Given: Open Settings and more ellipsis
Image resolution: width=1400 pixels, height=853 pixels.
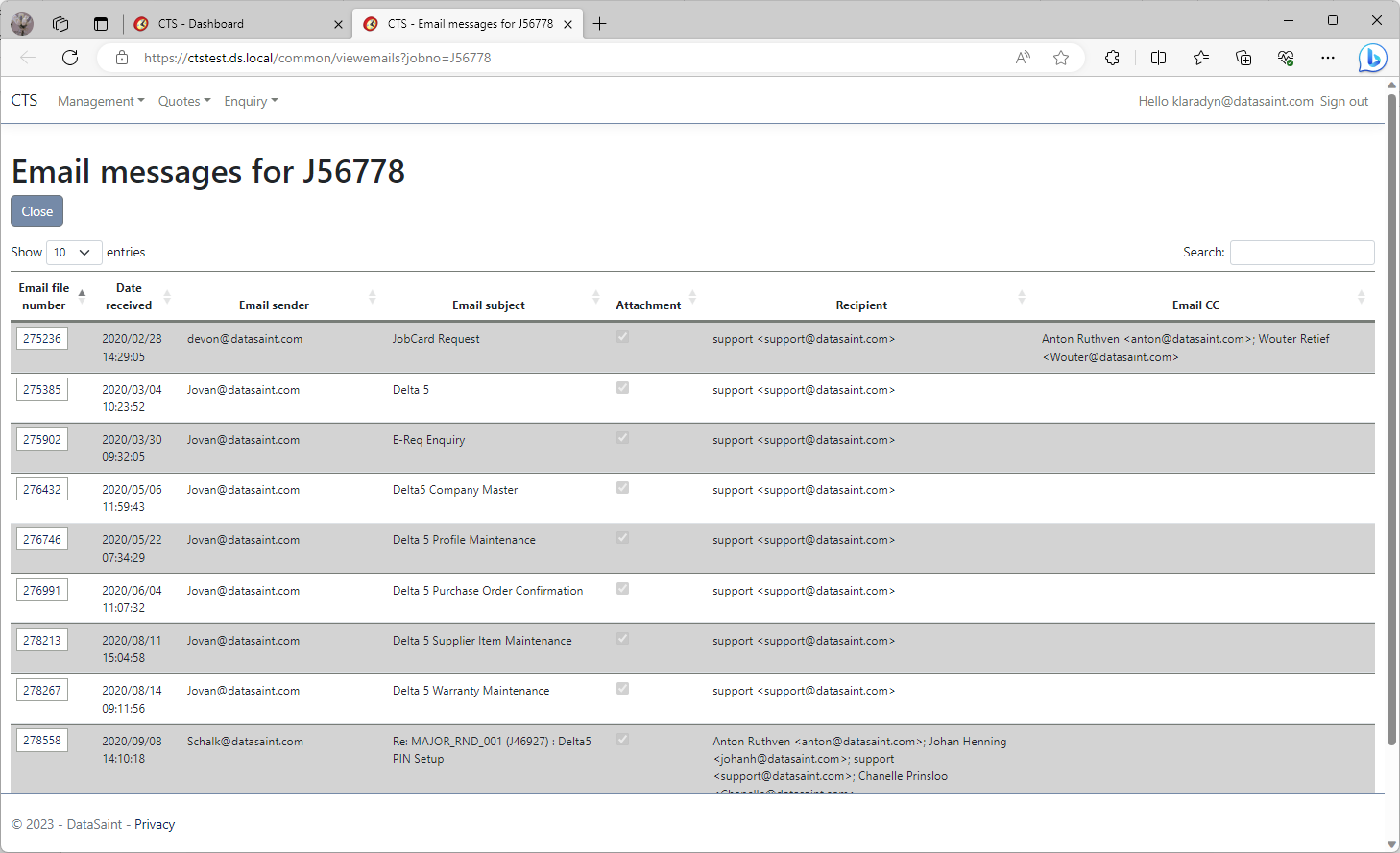Looking at the screenshot, I should click(1328, 58).
